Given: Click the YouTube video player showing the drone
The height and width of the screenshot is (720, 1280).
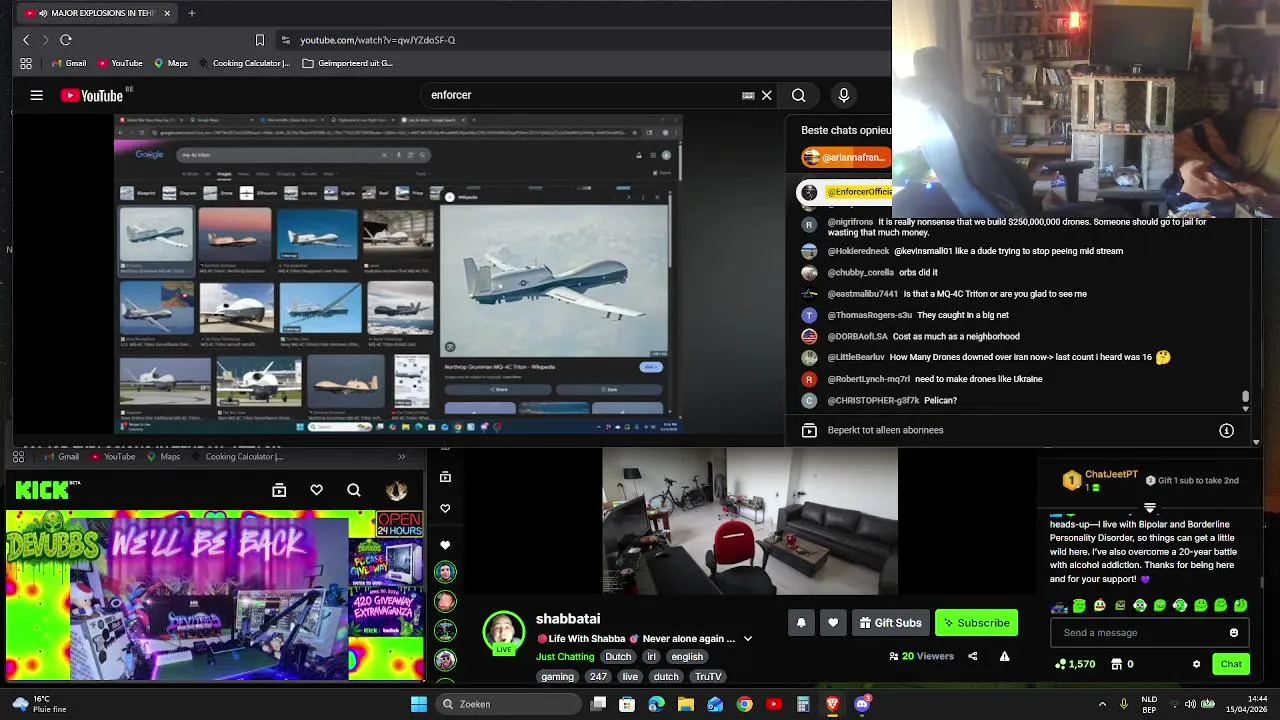Looking at the screenshot, I should (398, 274).
